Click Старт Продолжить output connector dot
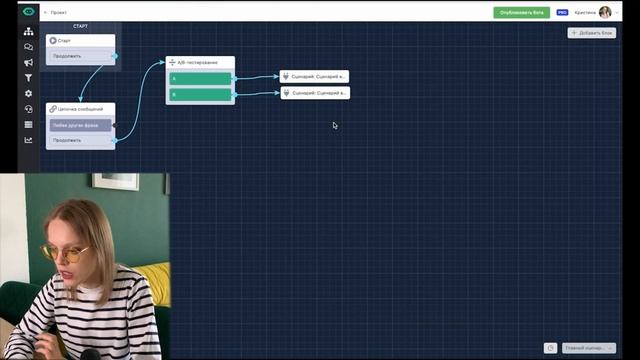Screen dimensions: 640x360 click(115, 56)
